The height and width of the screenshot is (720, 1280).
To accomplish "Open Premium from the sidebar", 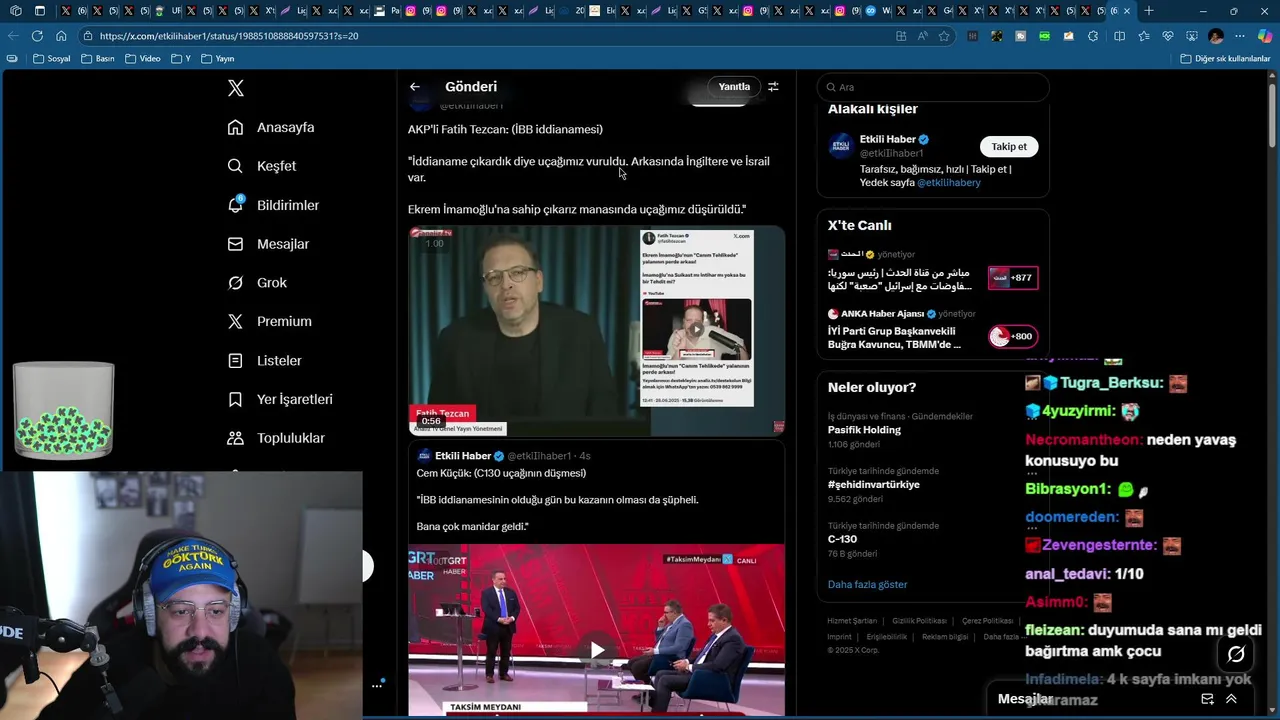I will (x=269, y=321).
